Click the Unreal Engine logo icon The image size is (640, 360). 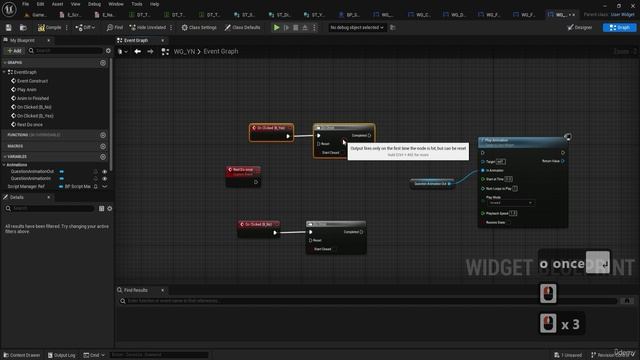pos(9,9)
